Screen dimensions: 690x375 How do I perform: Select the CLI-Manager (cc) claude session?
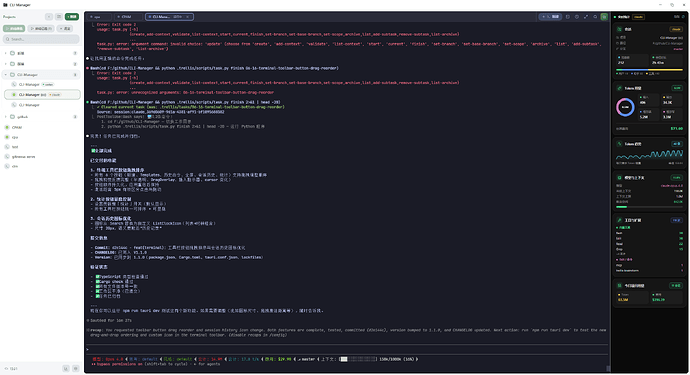[x=42, y=95]
